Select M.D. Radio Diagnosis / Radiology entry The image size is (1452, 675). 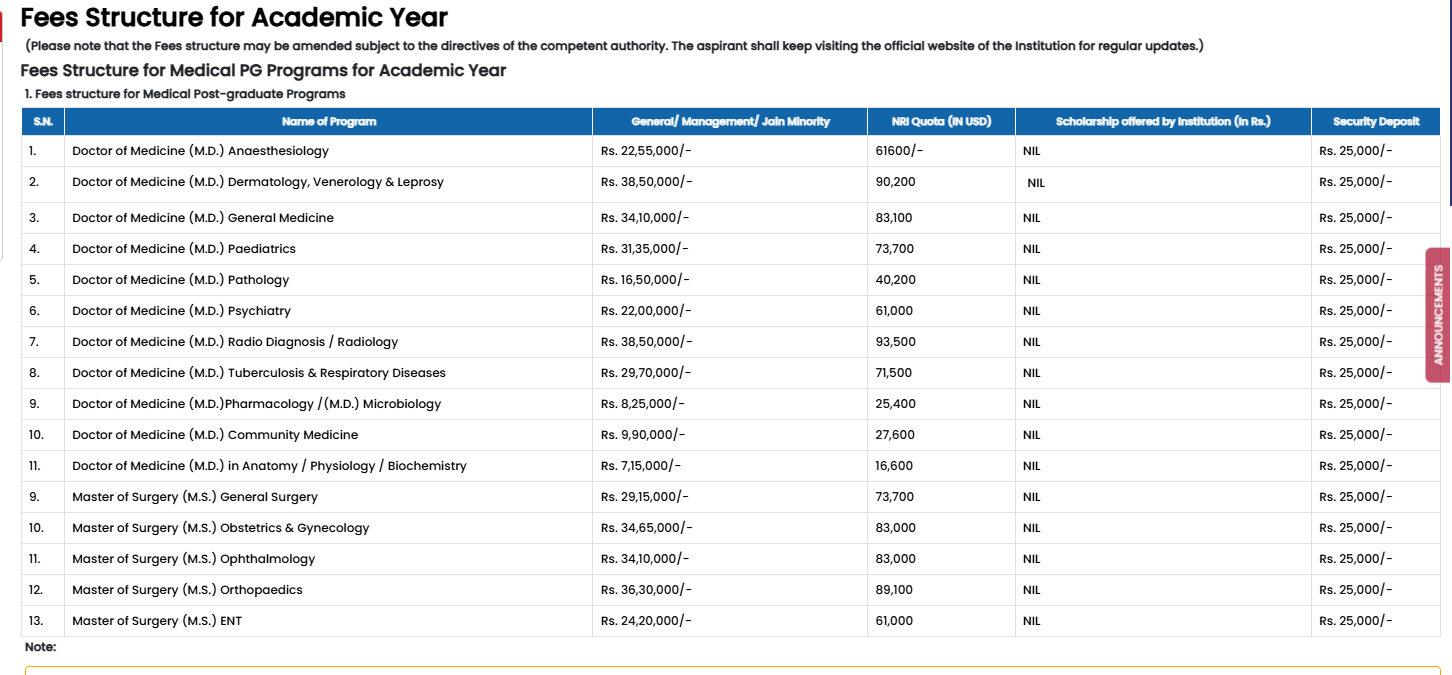point(235,342)
